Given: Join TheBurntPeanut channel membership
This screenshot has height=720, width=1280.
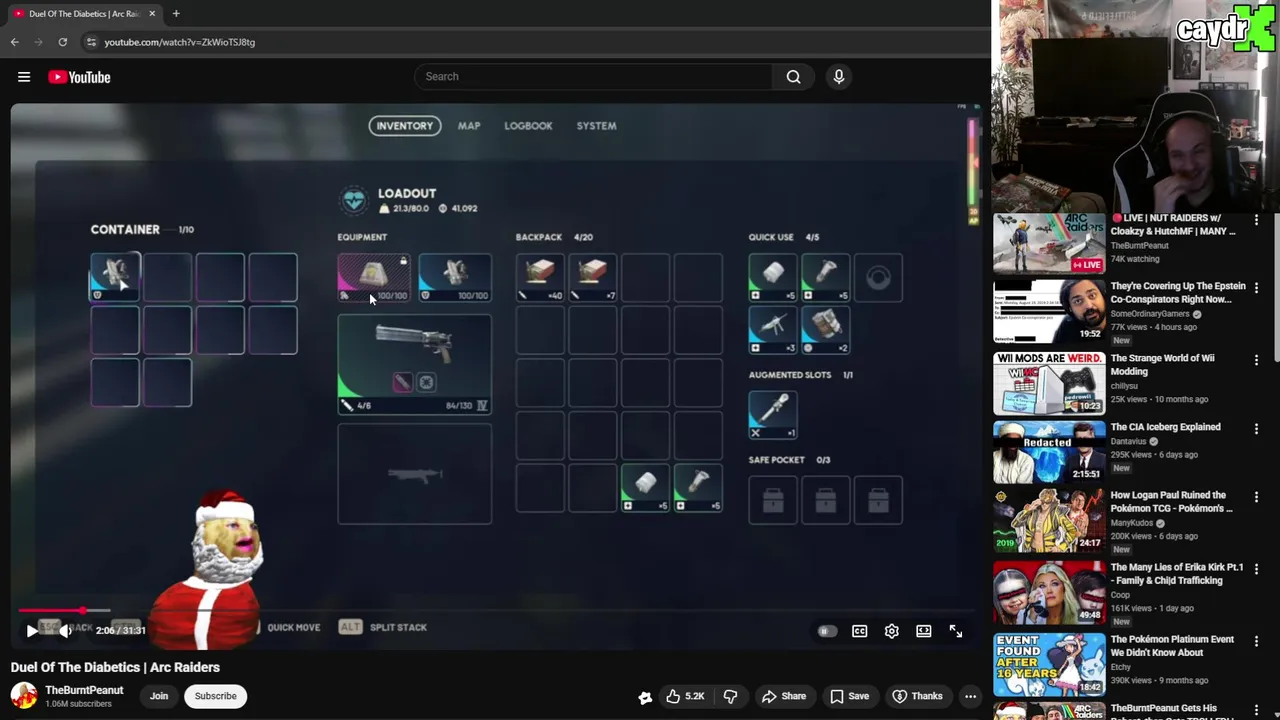Looking at the screenshot, I should point(159,696).
